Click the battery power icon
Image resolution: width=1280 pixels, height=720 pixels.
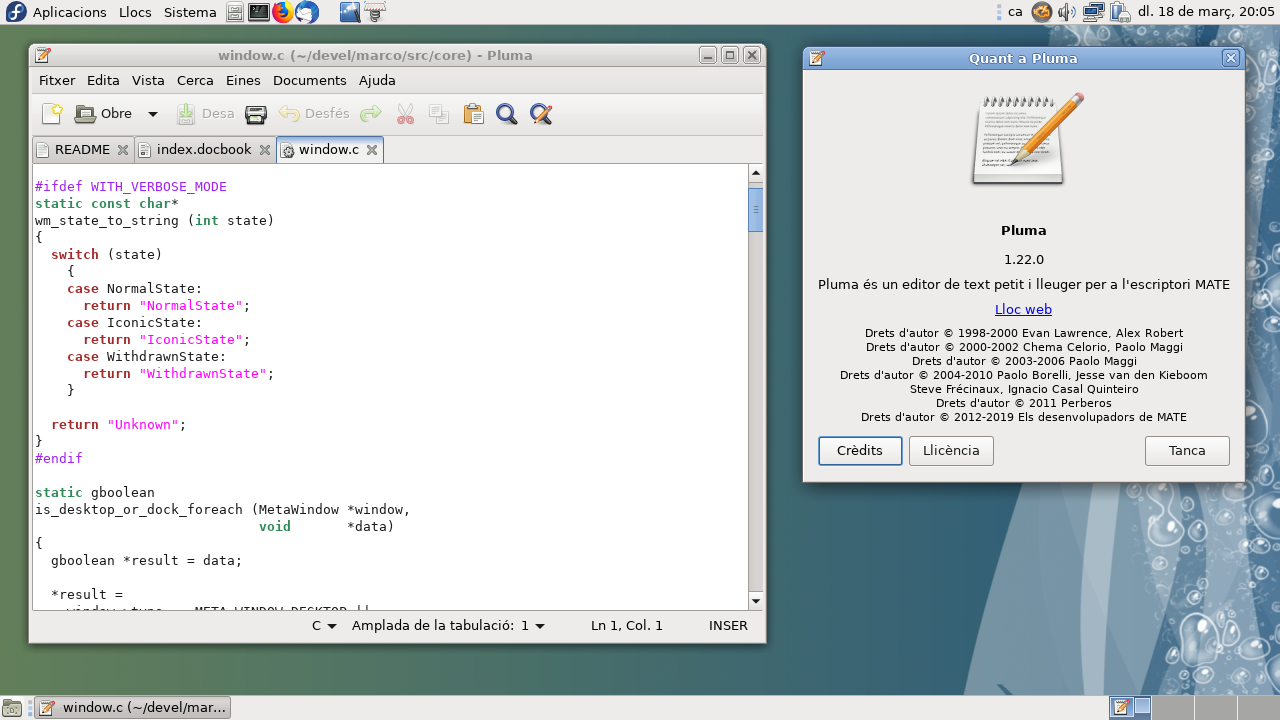tap(1120, 12)
